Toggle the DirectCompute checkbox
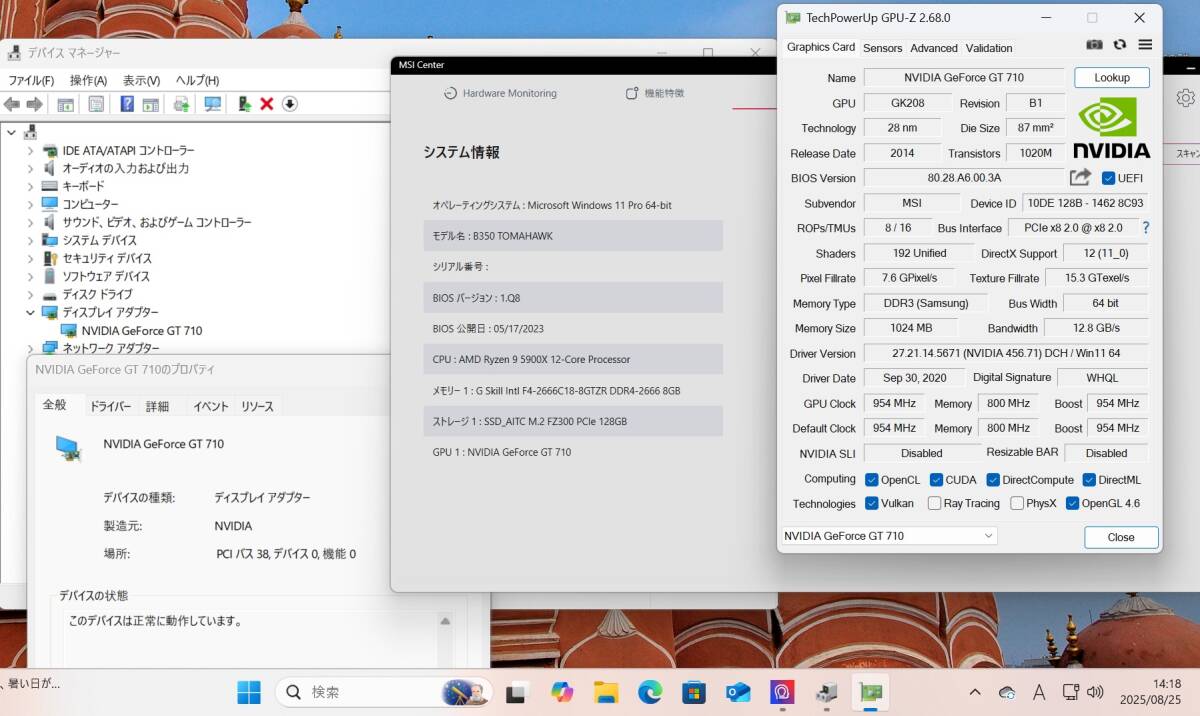This screenshot has width=1200, height=716. 994,480
